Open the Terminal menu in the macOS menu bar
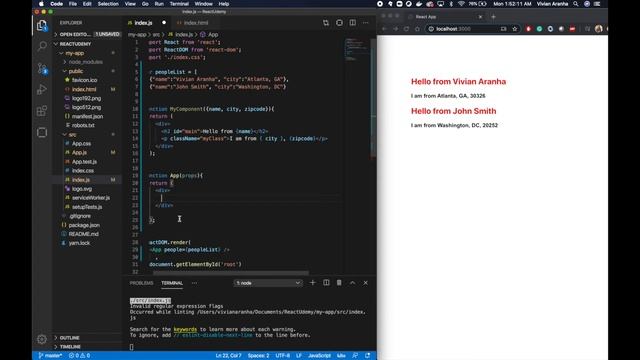Screen dimensions: 640x360 (179, 4)
